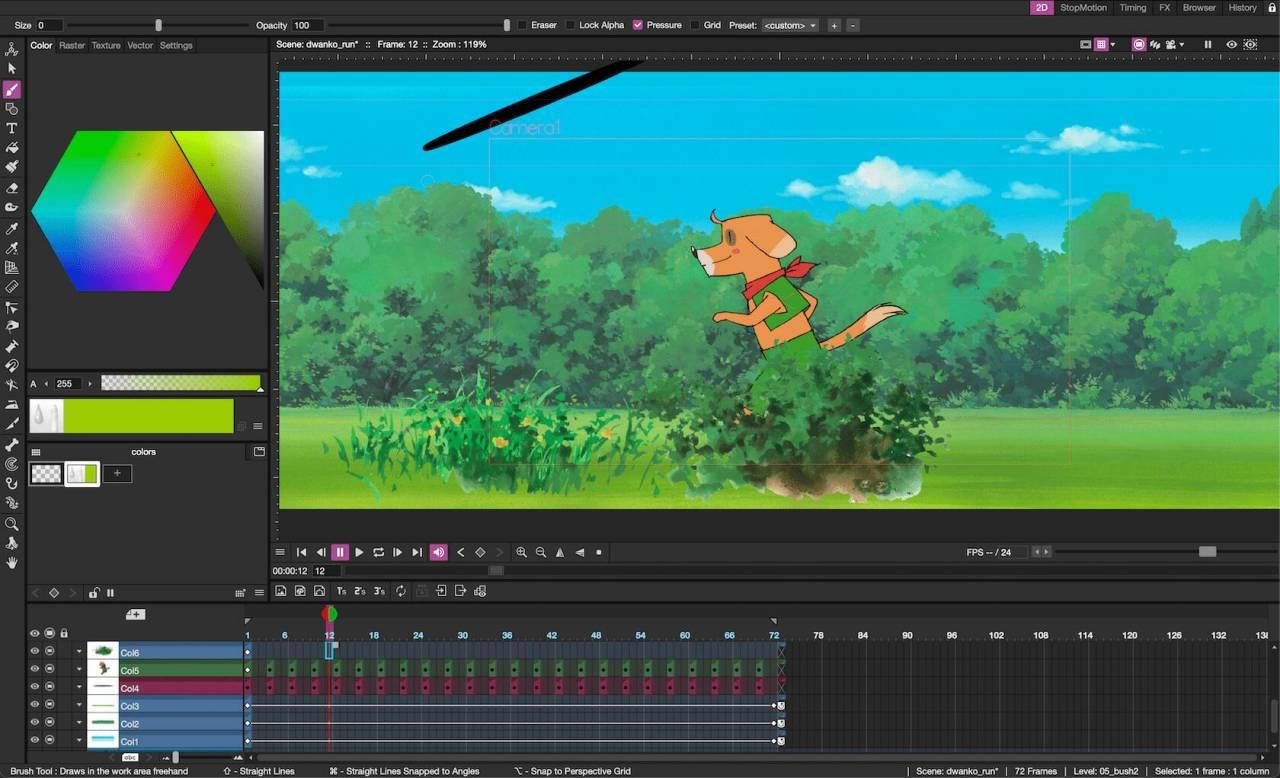Select the Selection arrow tool

pos(12,69)
